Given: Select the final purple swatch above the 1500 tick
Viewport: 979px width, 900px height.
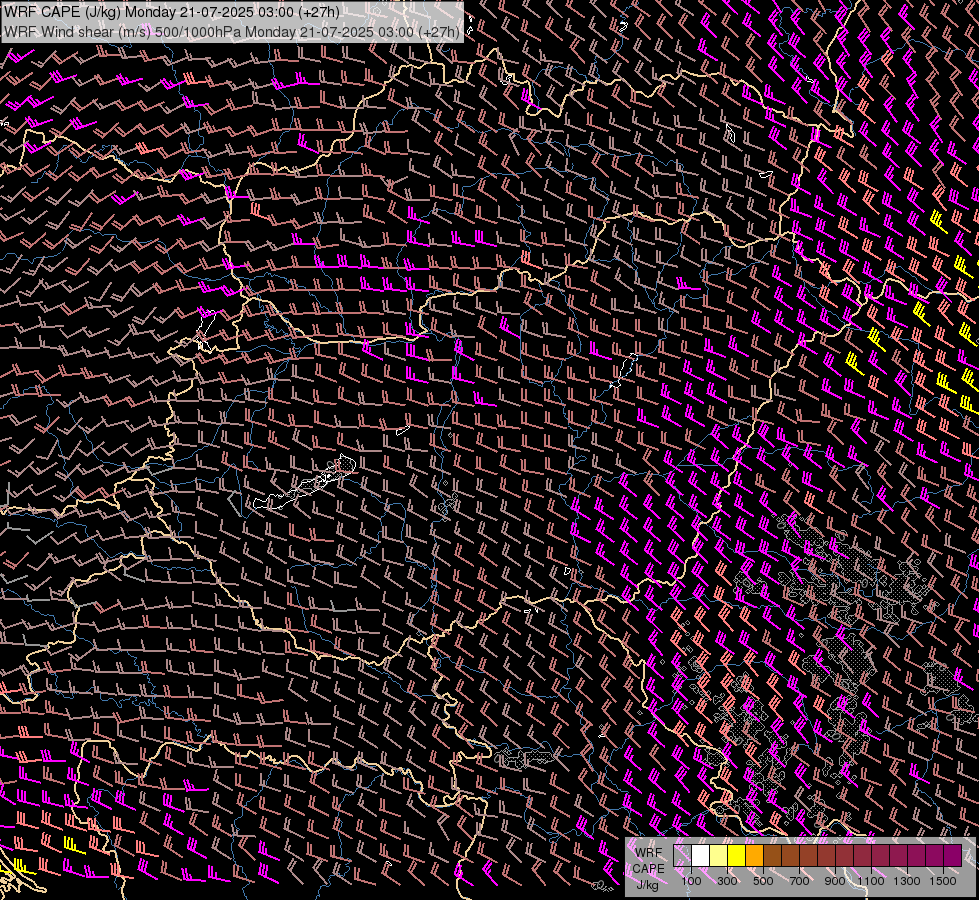Looking at the screenshot, I should tap(953, 855).
